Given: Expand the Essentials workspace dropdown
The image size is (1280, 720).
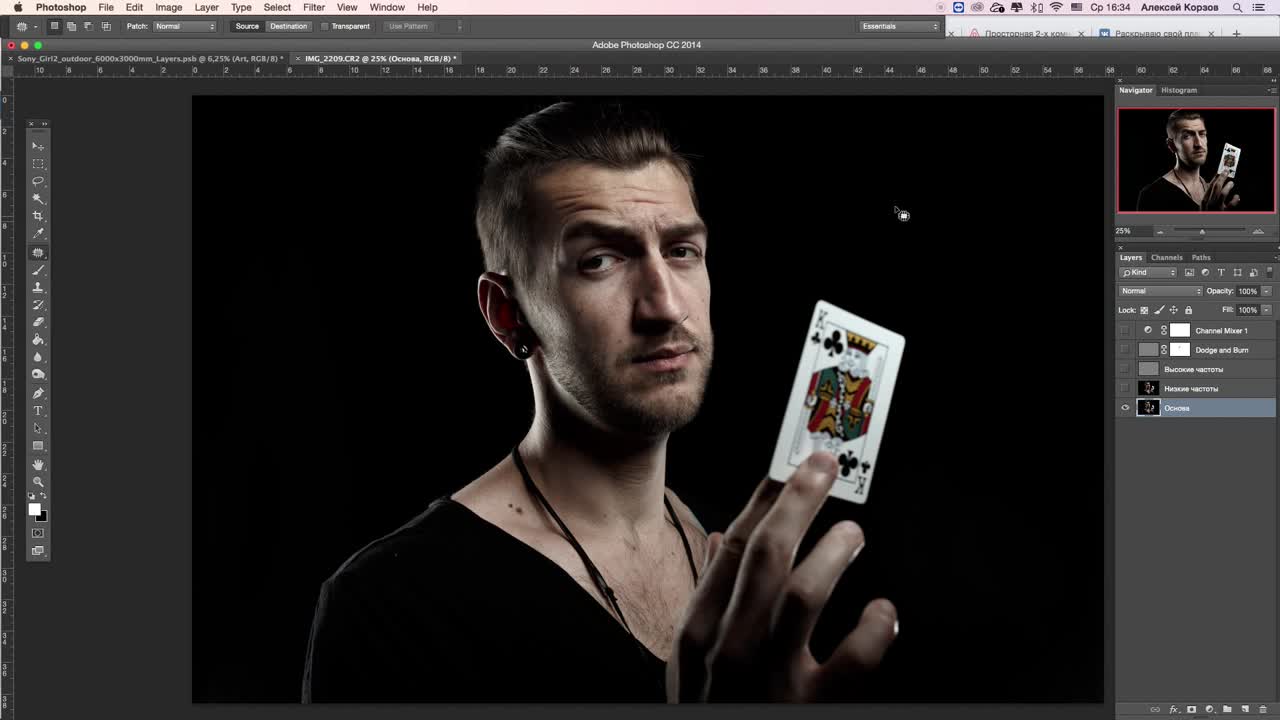Looking at the screenshot, I should (900, 26).
